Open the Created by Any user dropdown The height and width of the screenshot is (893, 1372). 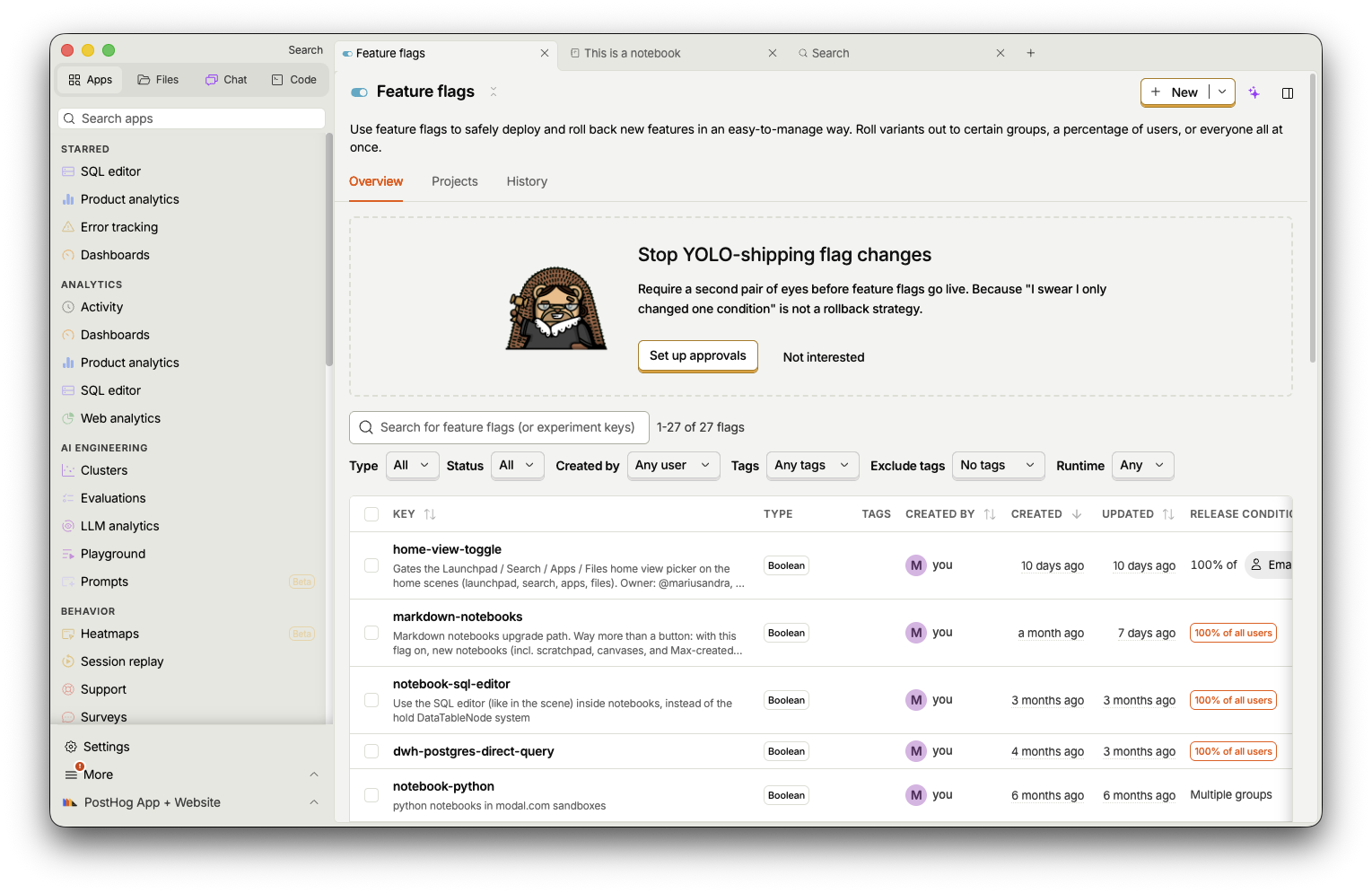tap(673, 465)
